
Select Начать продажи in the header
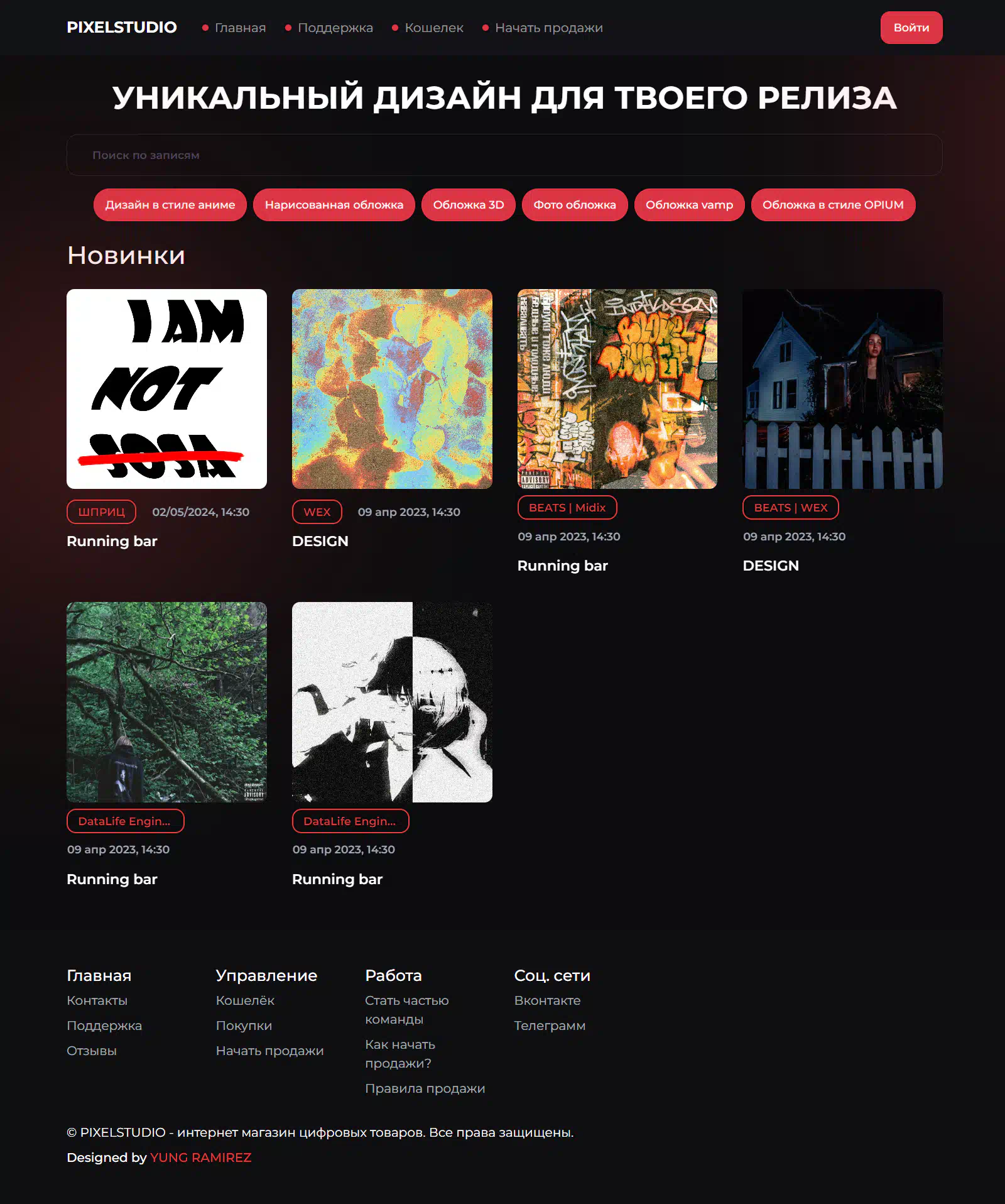[549, 28]
